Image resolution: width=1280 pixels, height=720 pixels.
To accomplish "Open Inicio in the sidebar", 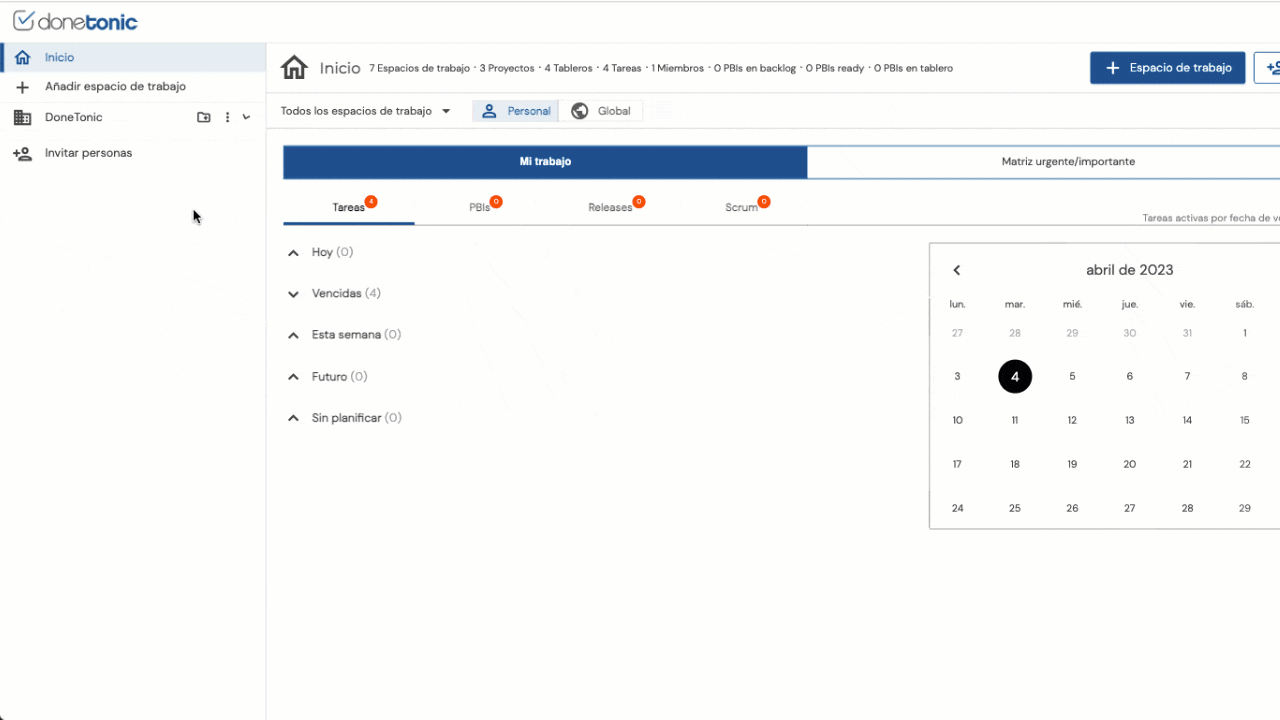I will [59, 58].
